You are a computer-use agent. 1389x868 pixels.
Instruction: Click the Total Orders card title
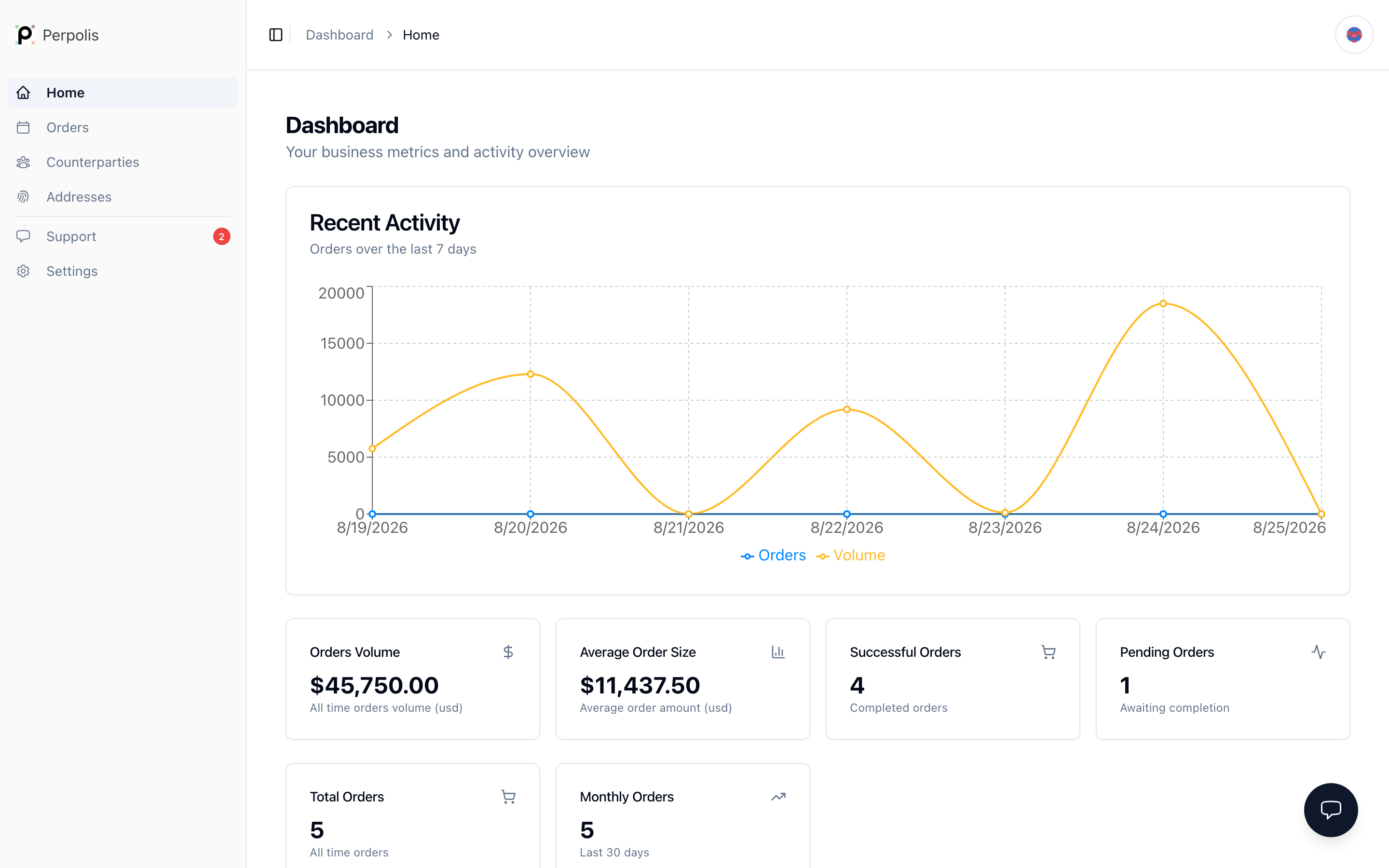(347, 797)
